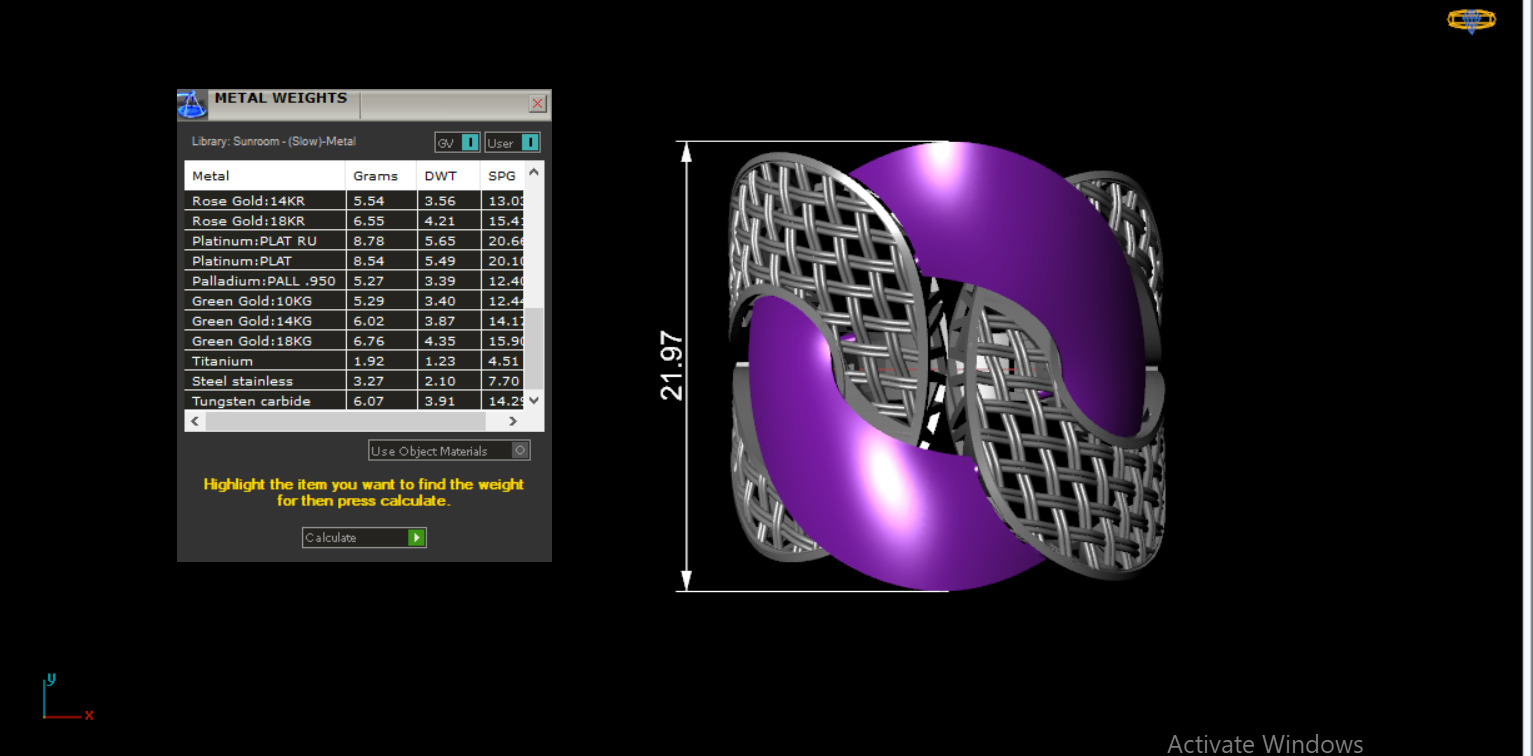Select the Green Gold:14KG row
This screenshot has height=756, width=1533.
[354, 321]
